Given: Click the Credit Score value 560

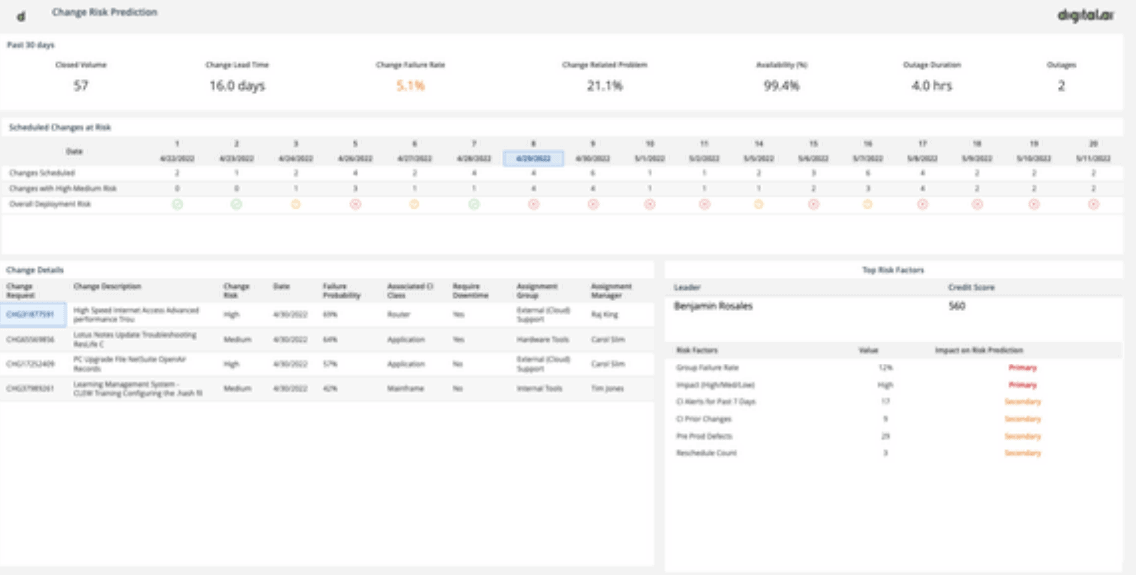Looking at the screenshot, I should pos(957,306).
